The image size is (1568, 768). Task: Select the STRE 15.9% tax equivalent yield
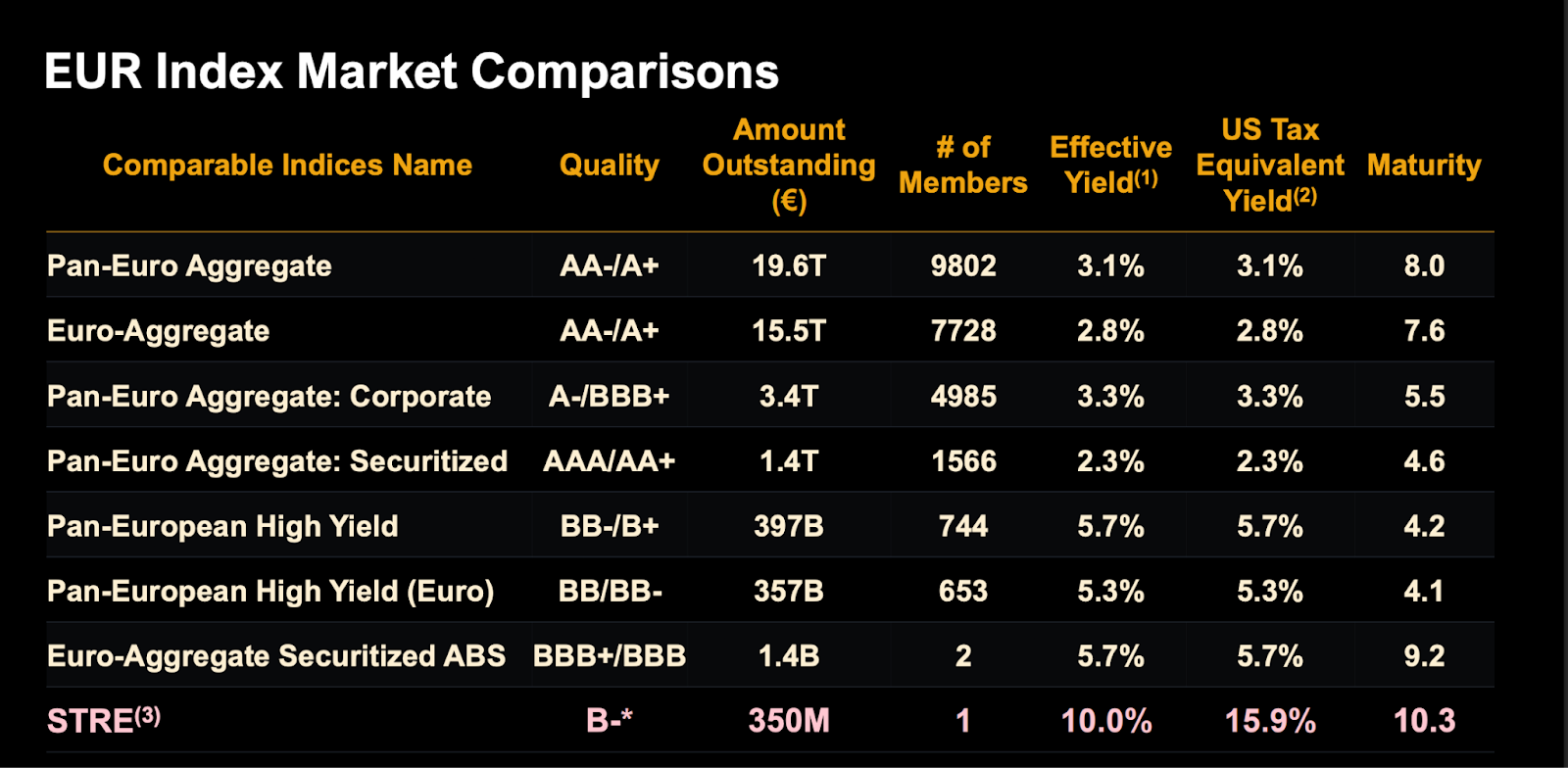click(x=1270, y=721)
